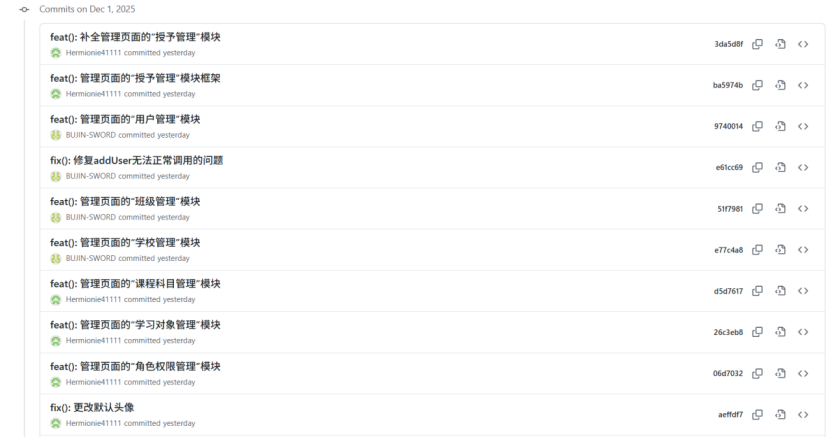Open BUJIN-SWORD profile on 用户管理 commit
The height and width of the screenshot is (437, 831).
[91, 135]
